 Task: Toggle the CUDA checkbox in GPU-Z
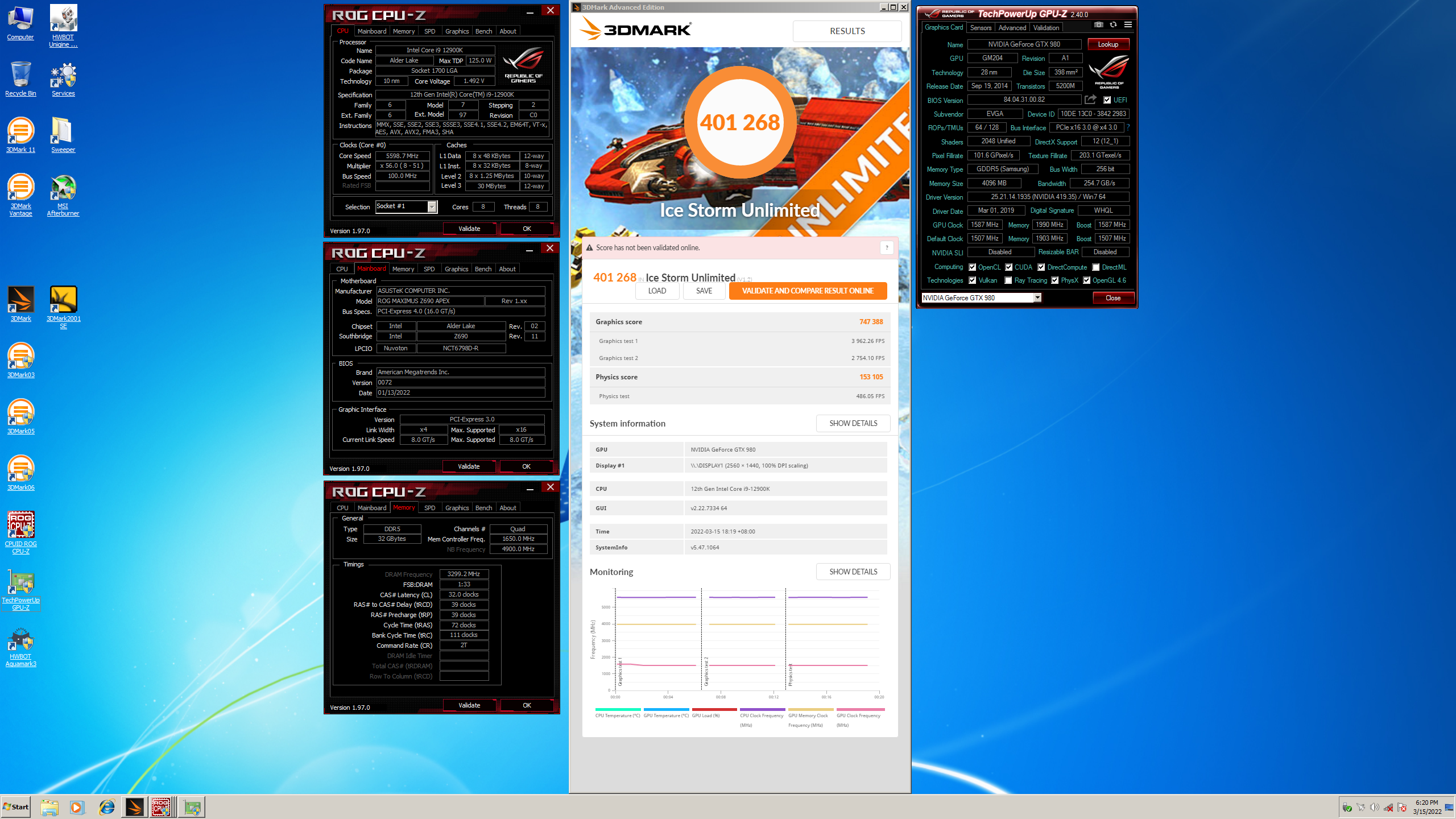point(1009,267)
